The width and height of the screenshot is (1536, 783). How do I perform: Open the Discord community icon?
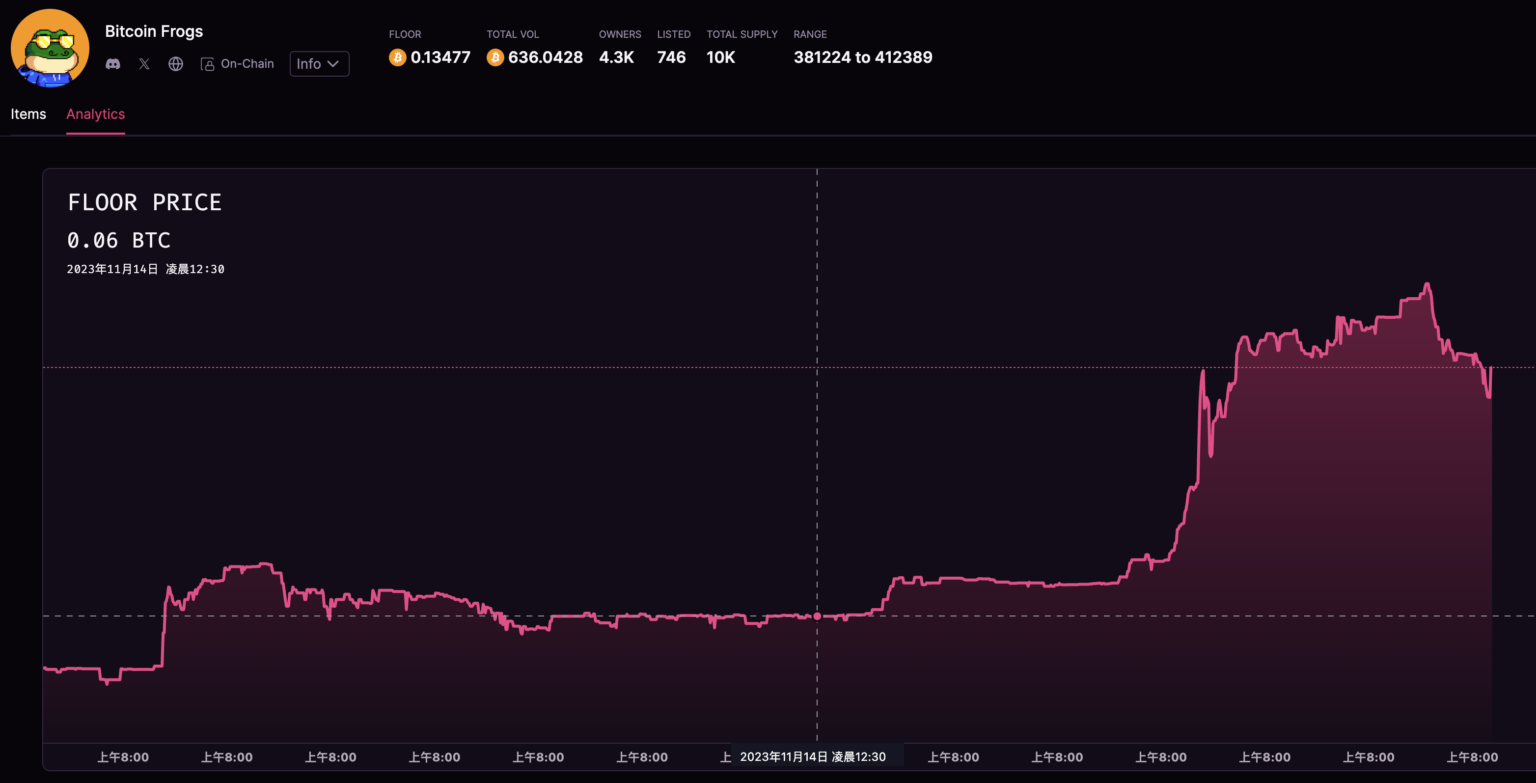(x=113, y=63)
